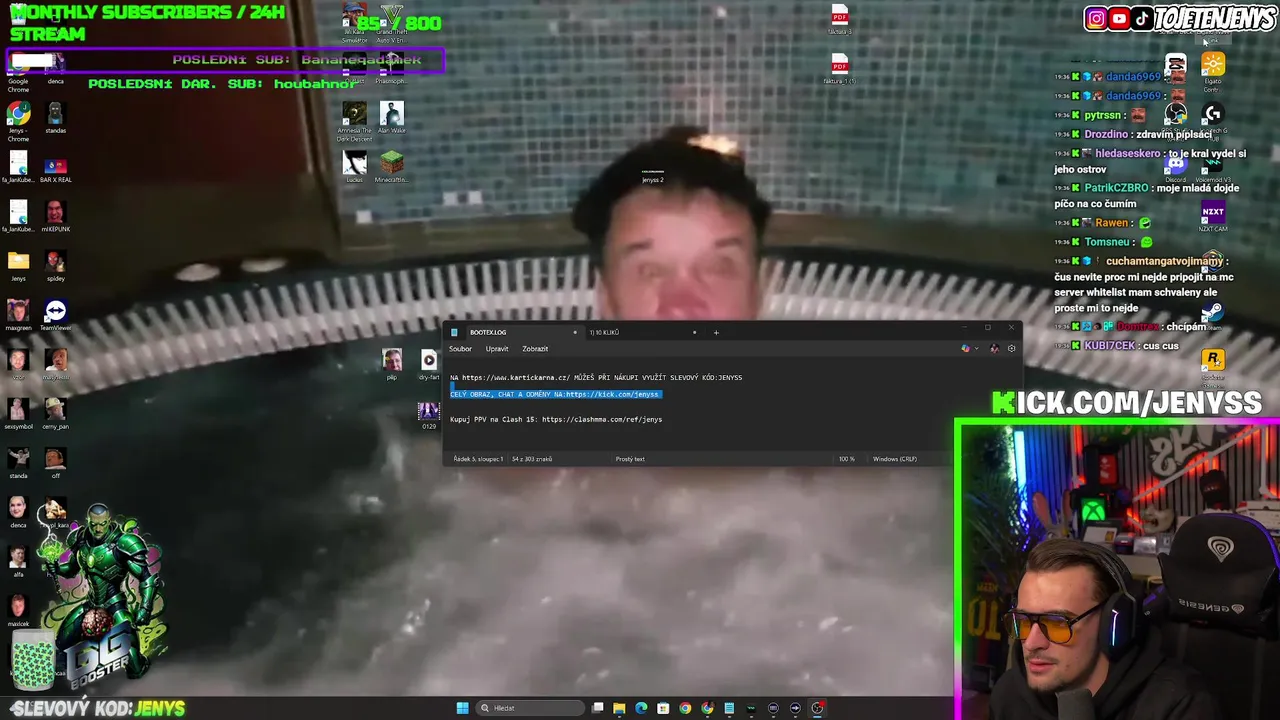This screenshot has width=1280, height=720.
Task: Add a new Notepad tab
Action: [716, 332]
